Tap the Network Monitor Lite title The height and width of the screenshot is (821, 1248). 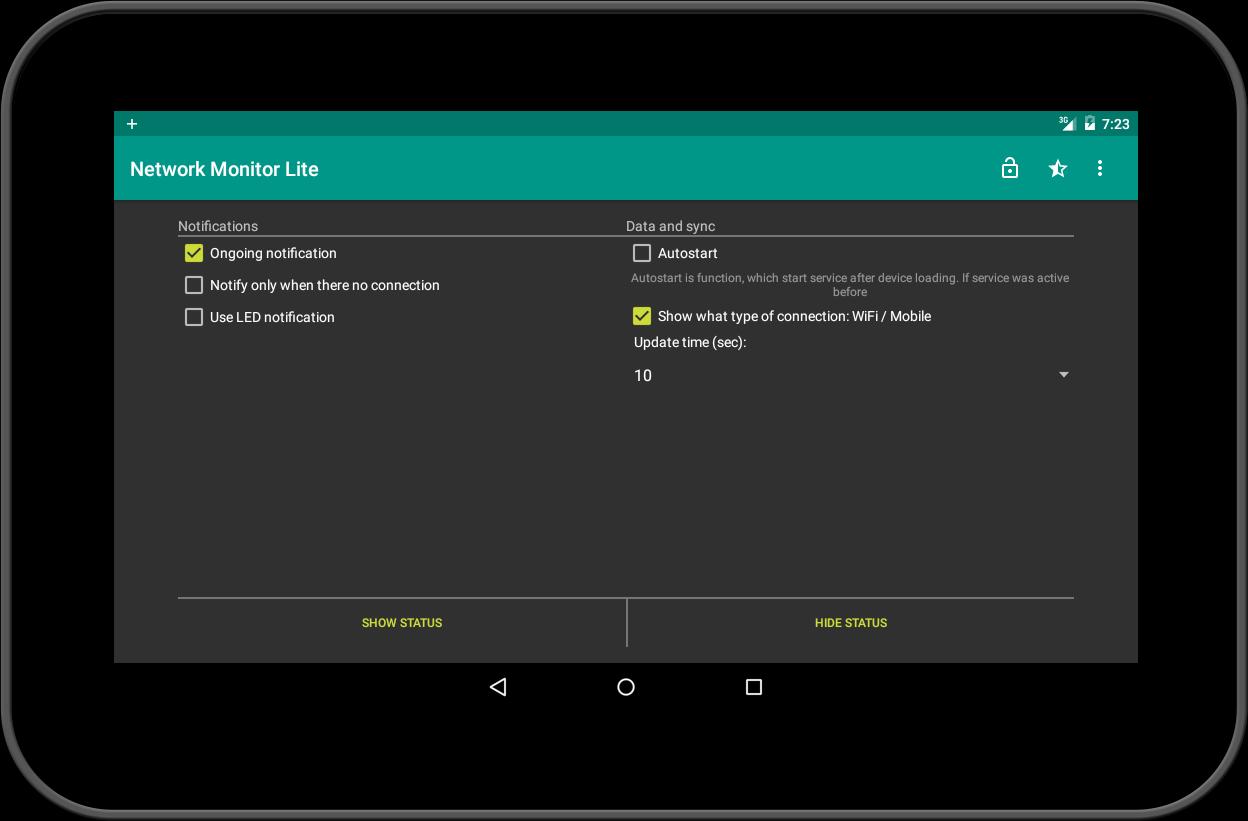click(224, 169)
